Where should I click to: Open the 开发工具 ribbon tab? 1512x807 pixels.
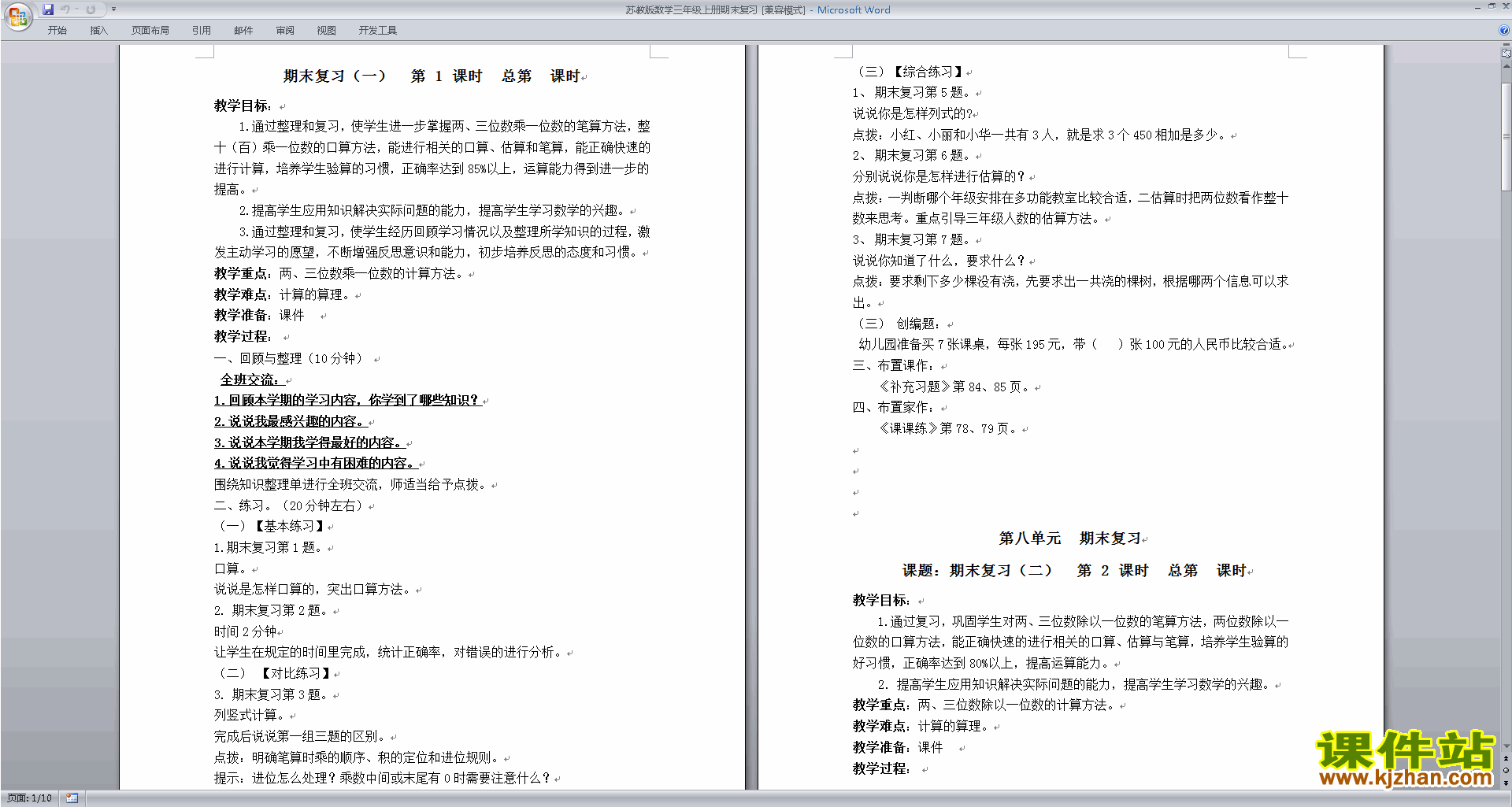tap(378, 30)
